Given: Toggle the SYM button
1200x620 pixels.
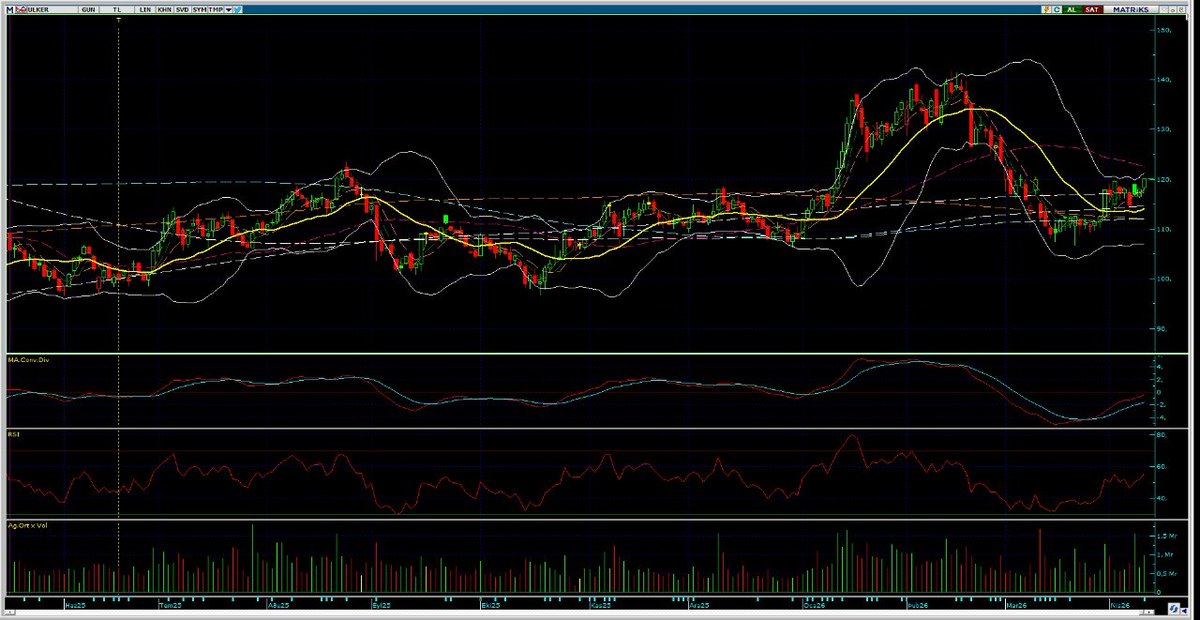Looking at the screenshot, I should (x=199, y=10).
